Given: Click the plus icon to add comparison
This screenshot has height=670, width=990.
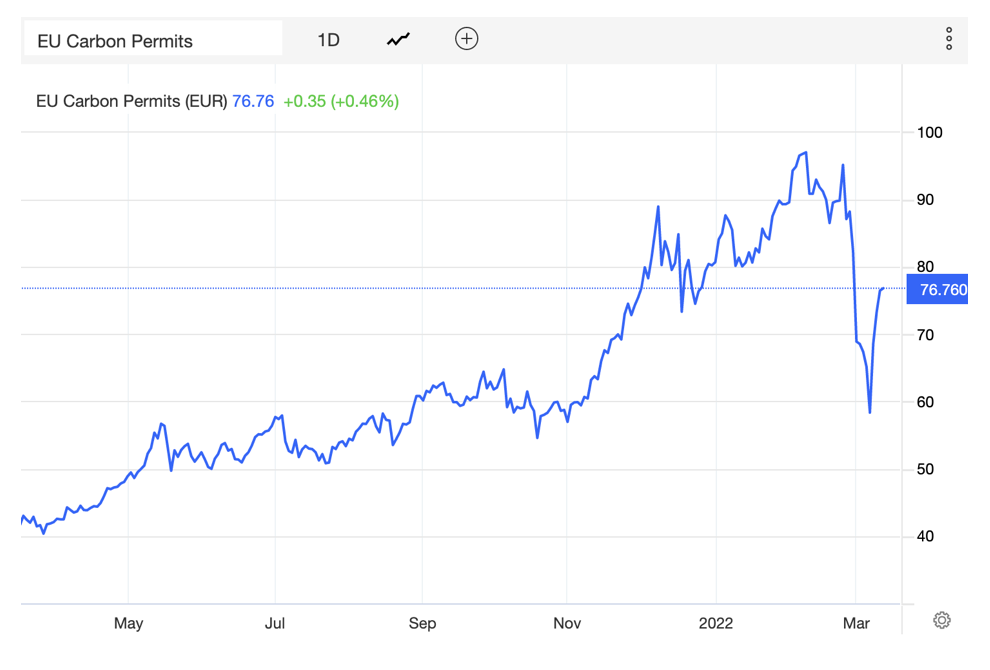Looking at the screenshot, I should 466,39.
